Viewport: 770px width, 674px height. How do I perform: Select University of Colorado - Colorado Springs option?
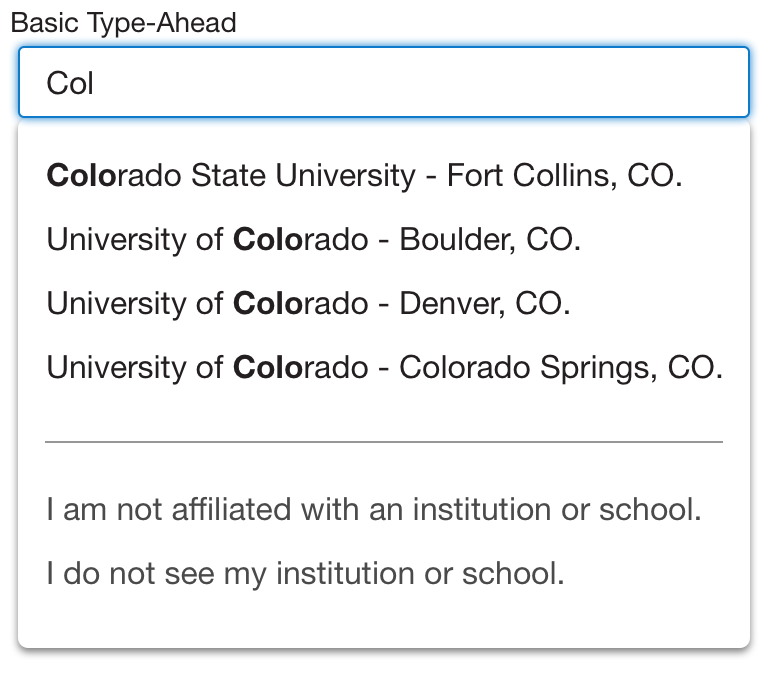[384, 368]
